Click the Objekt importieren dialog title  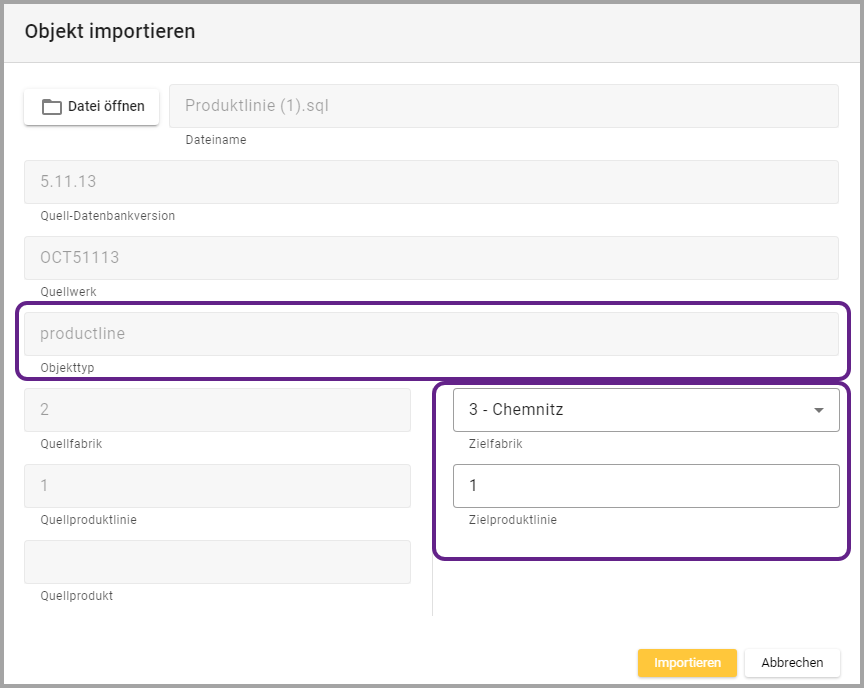tap(110, 31)
